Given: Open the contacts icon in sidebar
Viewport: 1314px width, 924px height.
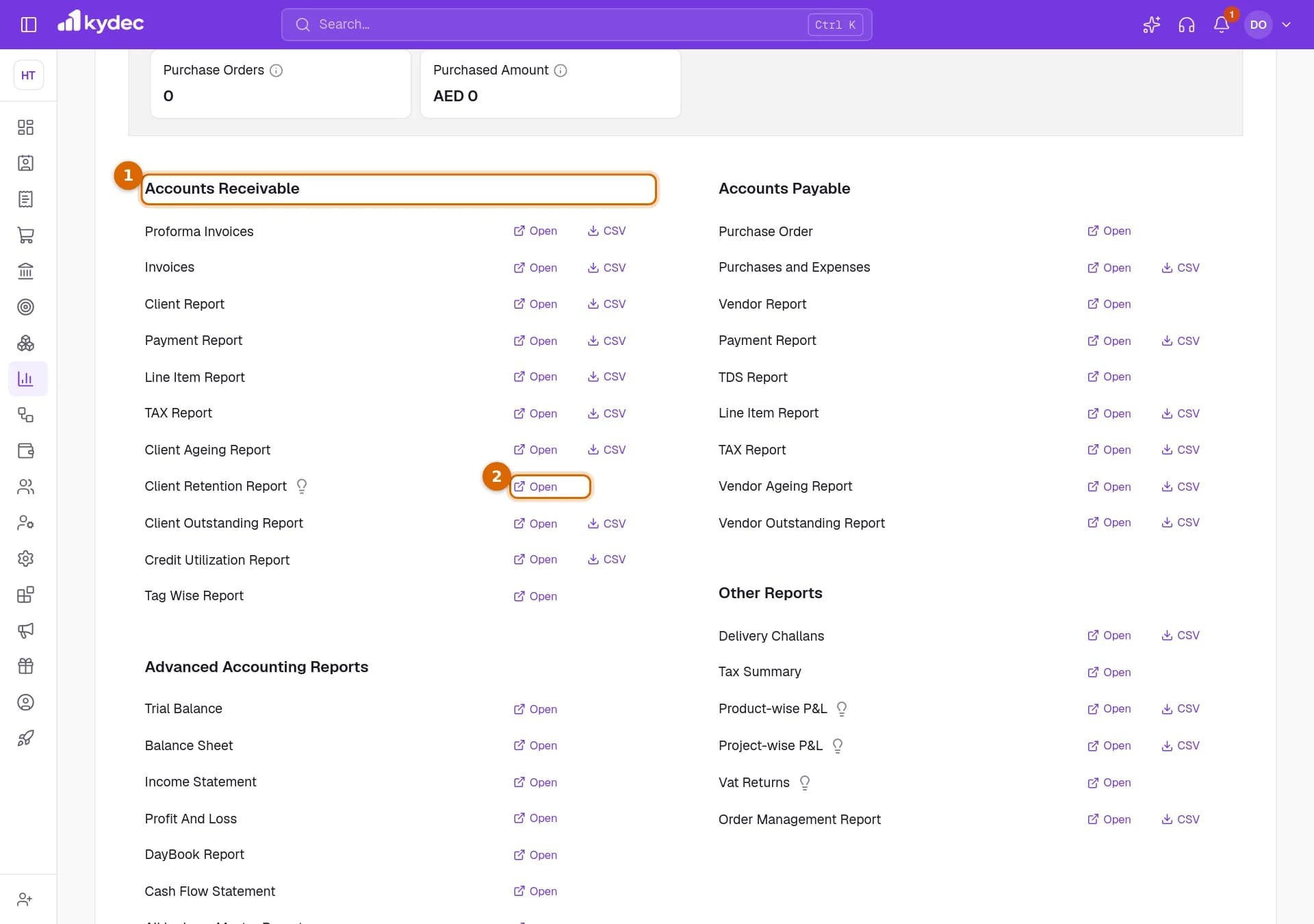Looking at the screenshot, I should click(25, 163).
